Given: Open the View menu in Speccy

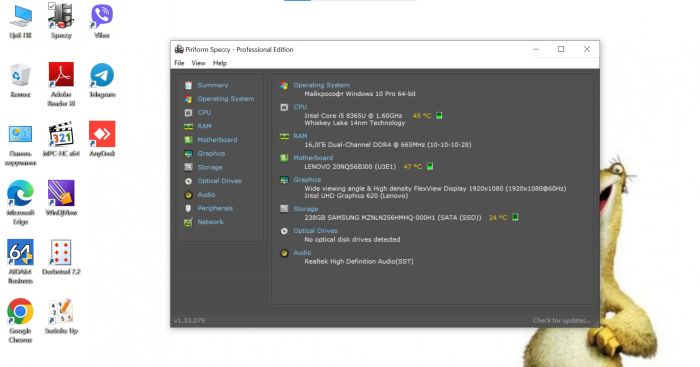Looking at the screenshot, I should click(x=198, y=63).
